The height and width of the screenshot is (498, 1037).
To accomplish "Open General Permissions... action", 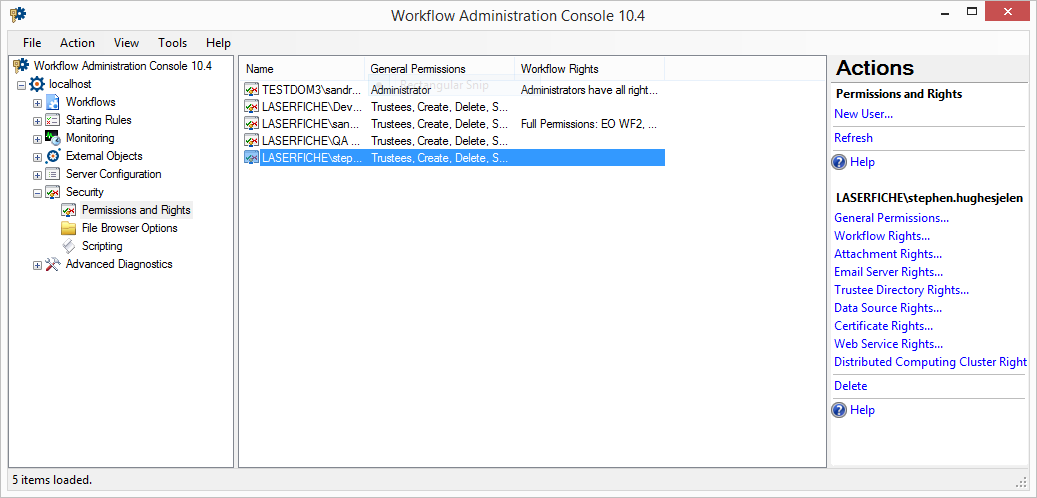I will tap(892, 218).
